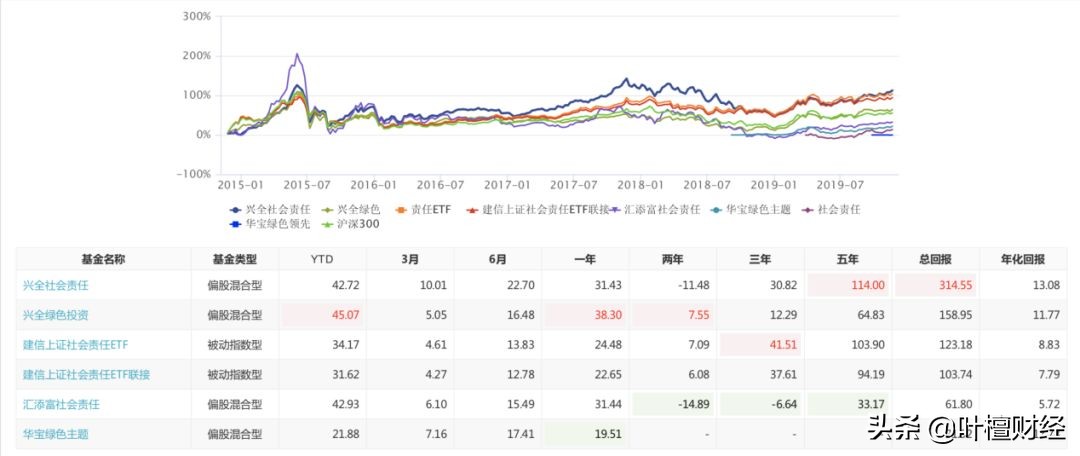Viewport: 1080px width, 456px height.
Task: Sort table by YTD column header
Action: point(323,258)
